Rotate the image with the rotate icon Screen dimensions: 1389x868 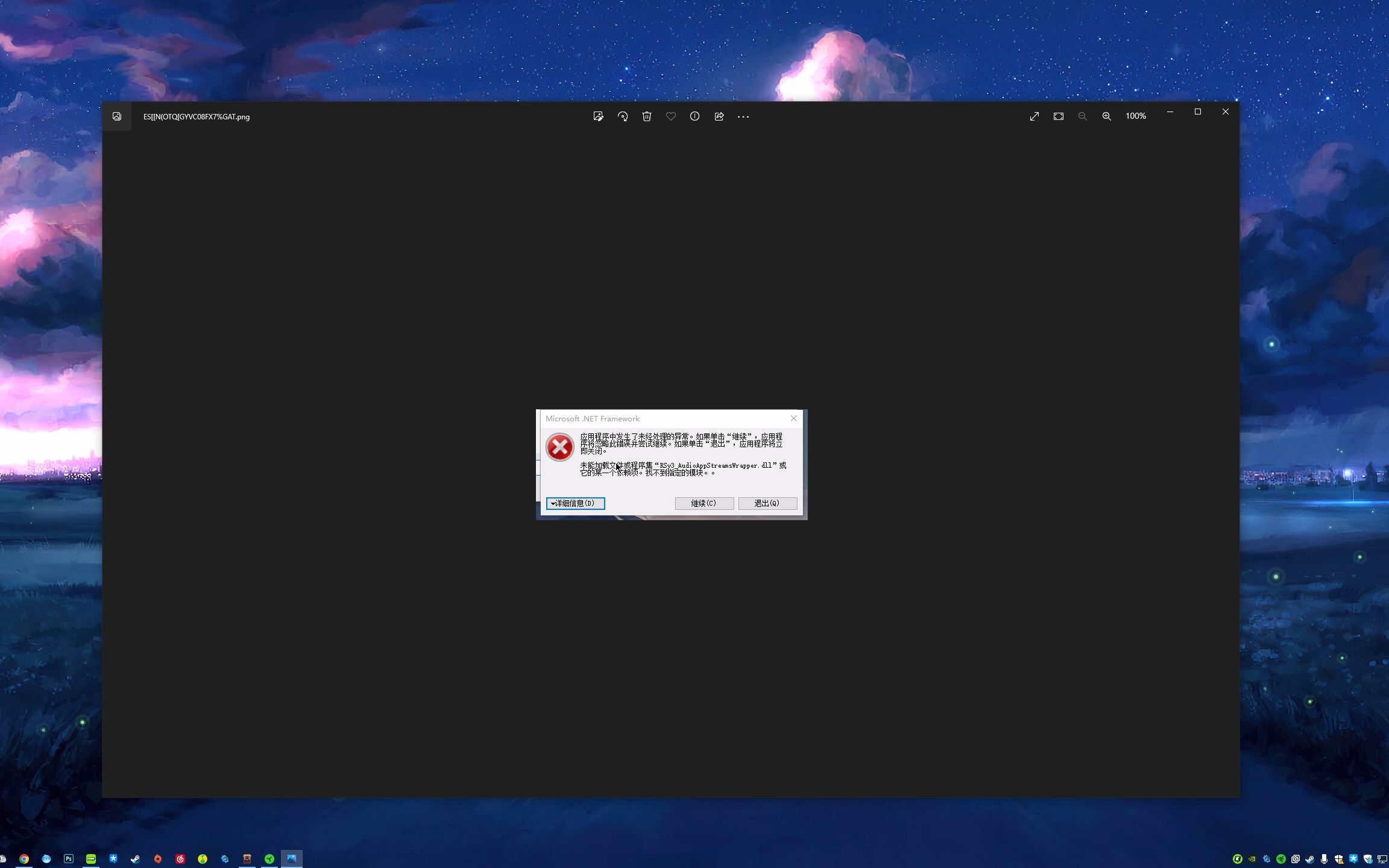[x=623, y=116]
